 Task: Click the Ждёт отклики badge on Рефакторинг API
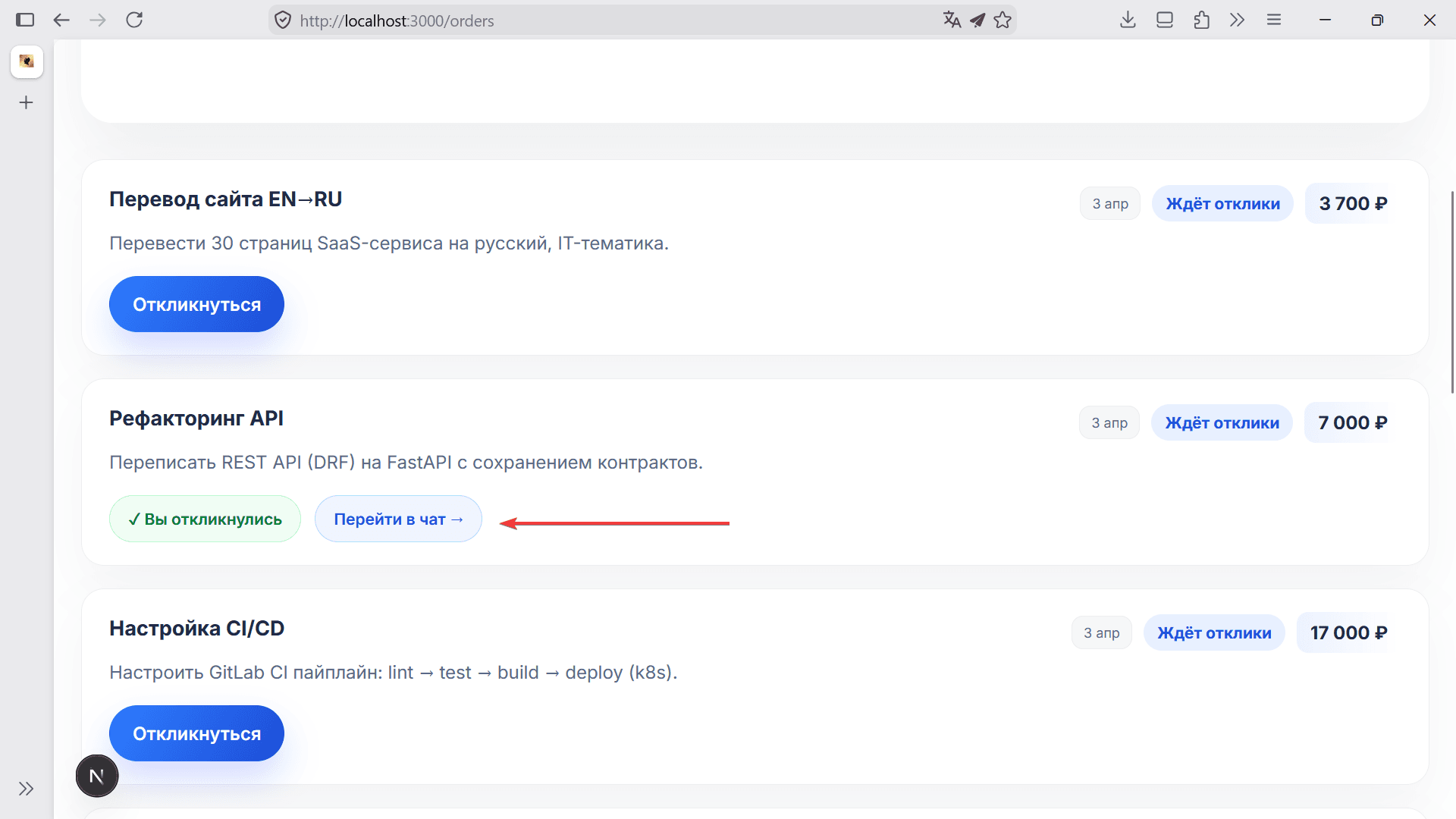click(1222, 422)
